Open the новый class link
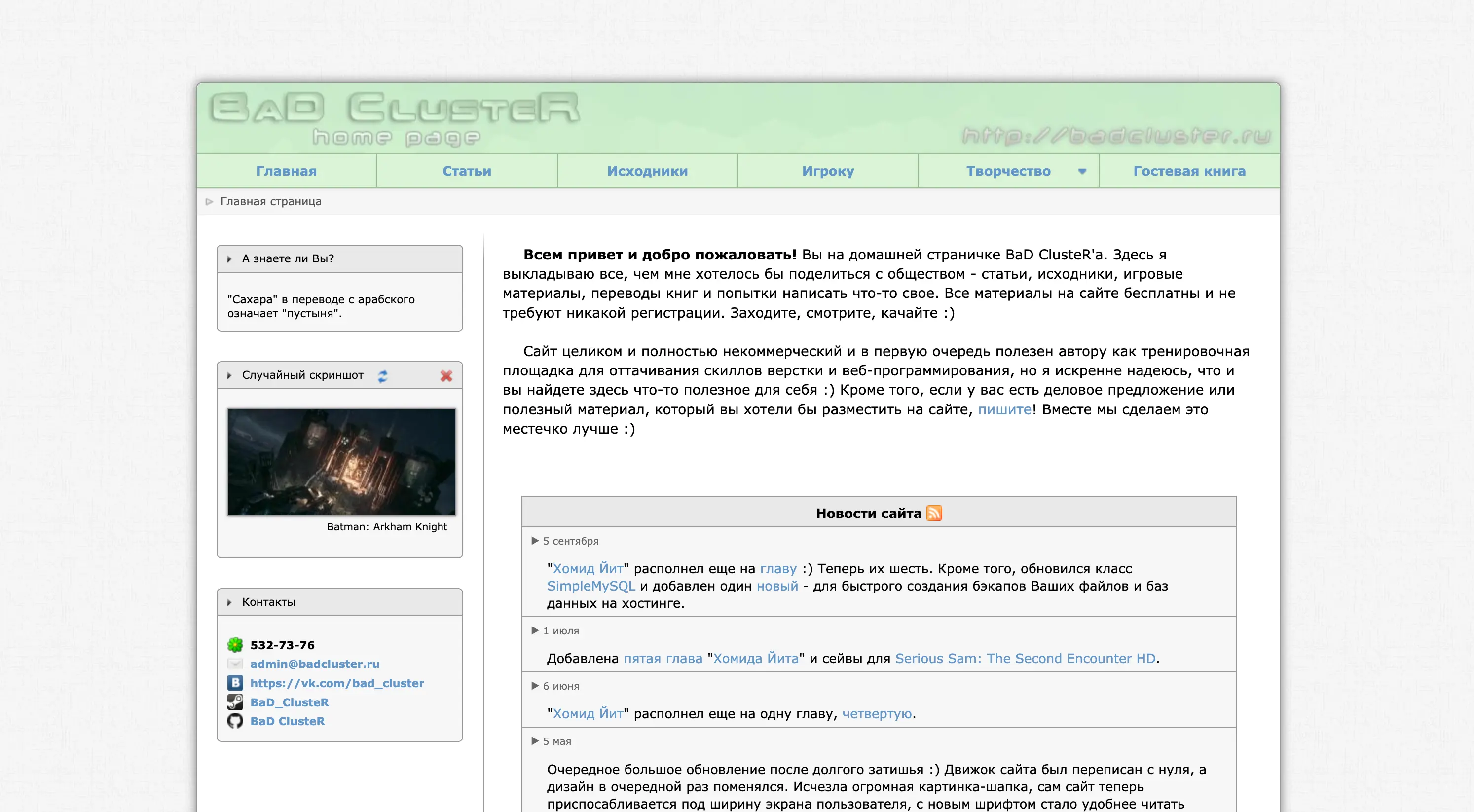Viewport: 1474px width, 812px height. (777, 586)
